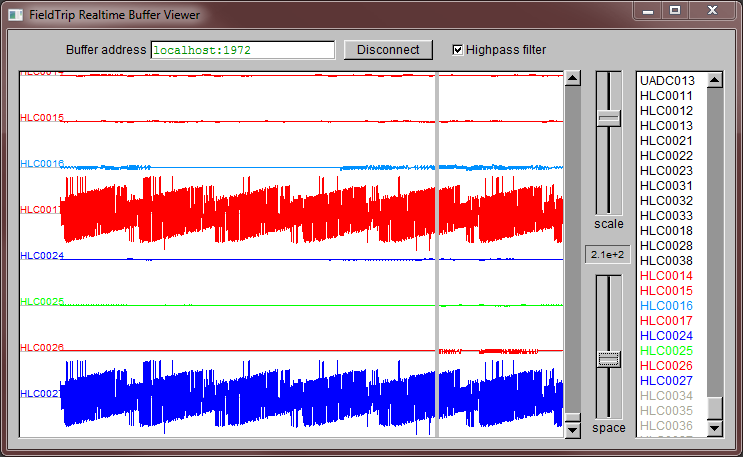
Task: Toggle the Highpass filter checkbox
Action: [458, 50]
